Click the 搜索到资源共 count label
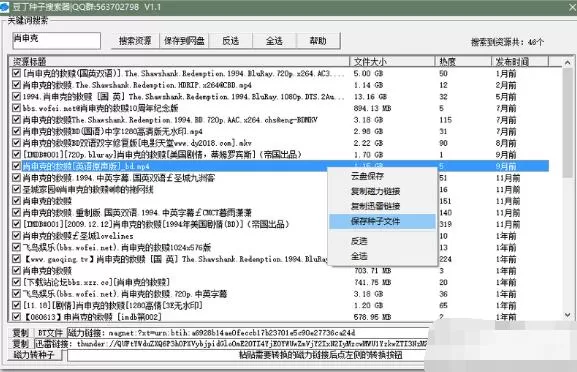Image resolution: width=577 pixels, height=372 pixels. [x=507, y=42]
